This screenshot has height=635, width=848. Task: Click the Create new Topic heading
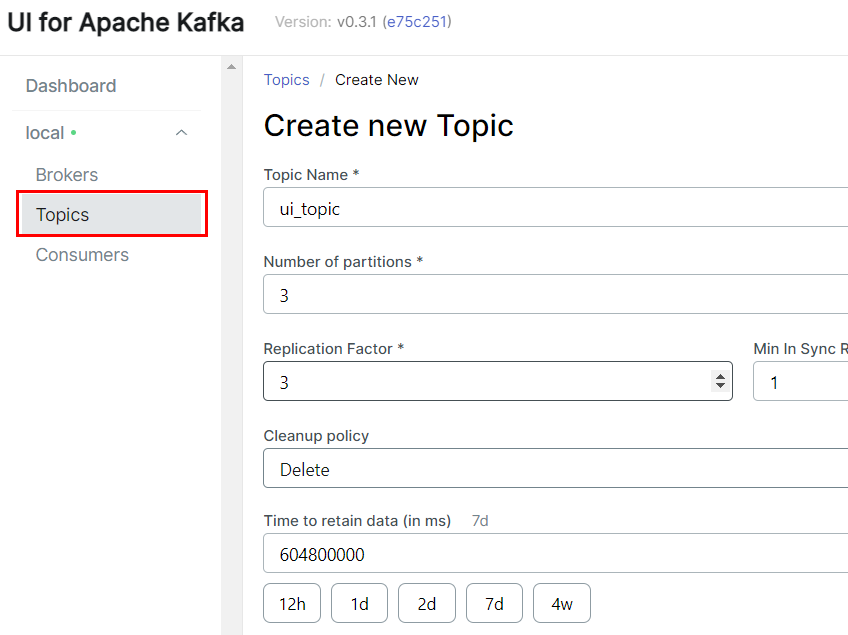(388, 126)
